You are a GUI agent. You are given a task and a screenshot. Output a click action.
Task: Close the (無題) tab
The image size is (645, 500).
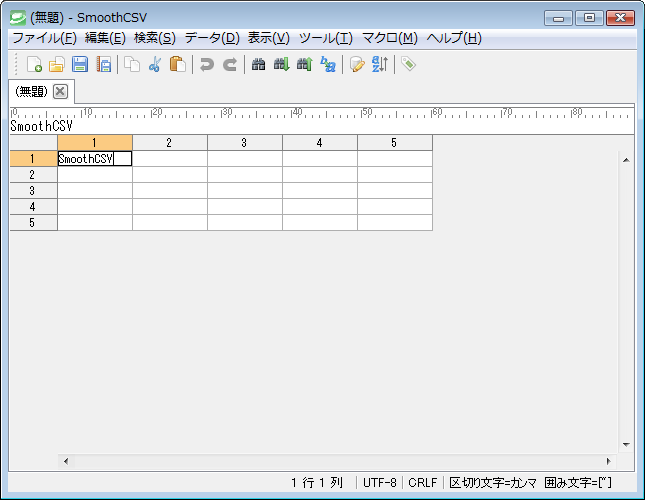pos(60,91)
